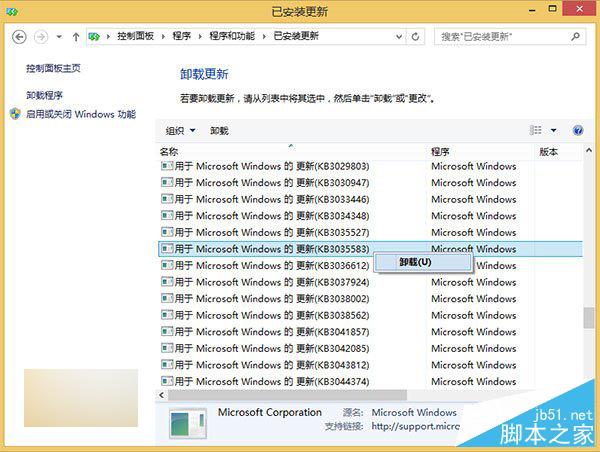The width and height of the screenshot is (600, 452).
Task: Click the forward navigation arrow
Action: click(41, 37)
